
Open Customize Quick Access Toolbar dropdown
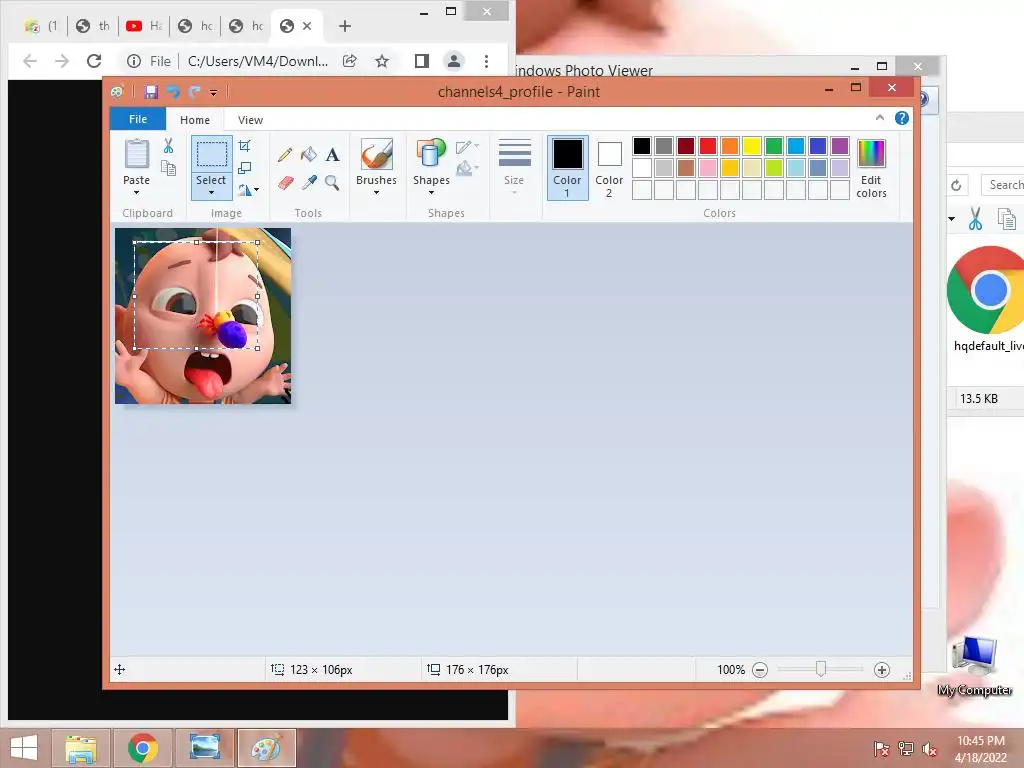214,93
